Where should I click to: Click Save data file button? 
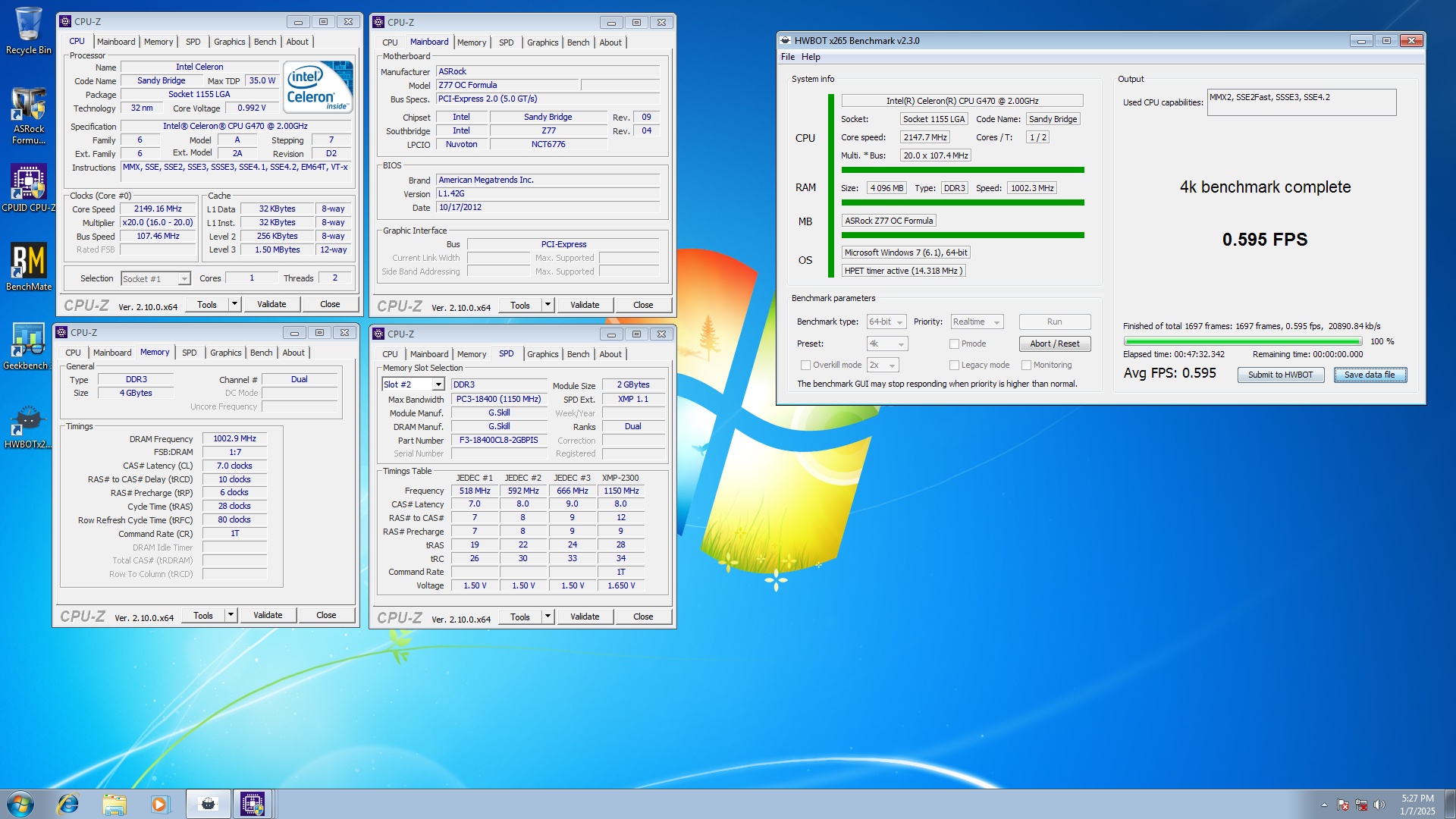(x=1370, y=375)
